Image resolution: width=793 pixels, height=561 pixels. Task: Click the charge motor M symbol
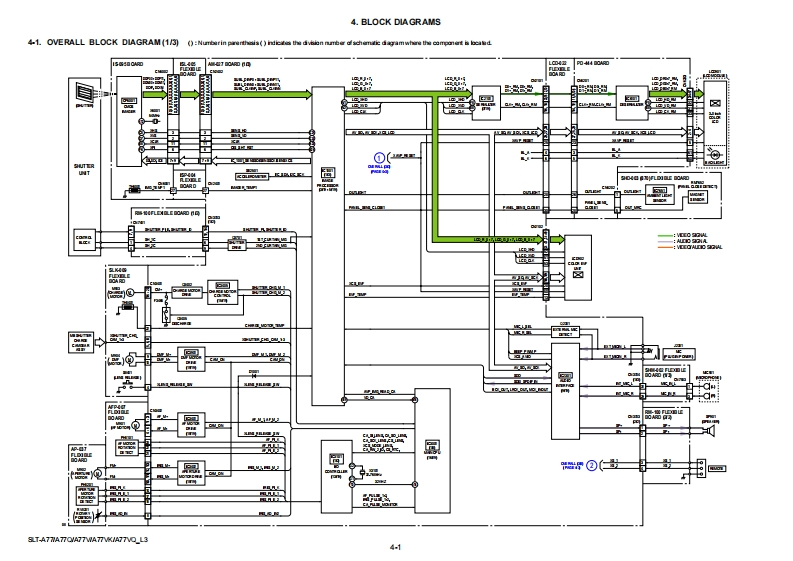(128, 294)
